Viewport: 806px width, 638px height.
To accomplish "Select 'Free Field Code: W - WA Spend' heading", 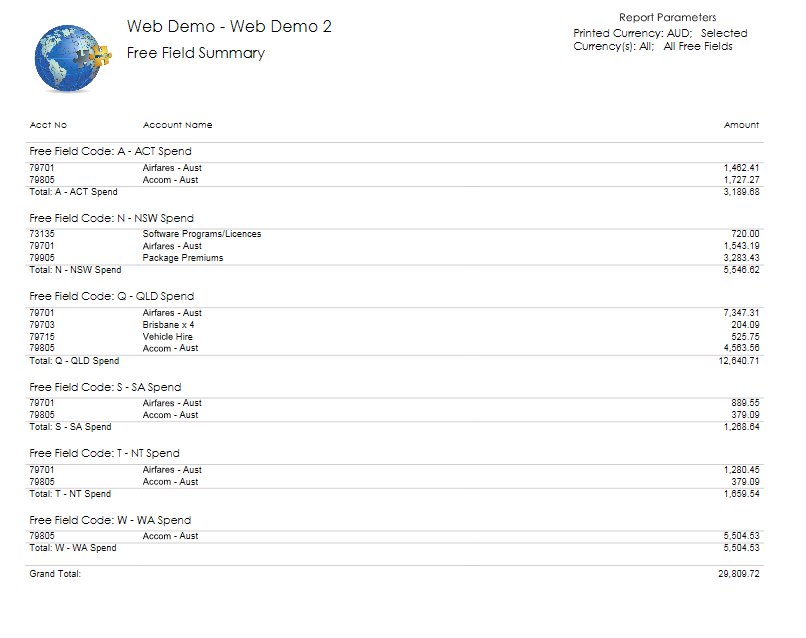I will [x=110, y=520].
